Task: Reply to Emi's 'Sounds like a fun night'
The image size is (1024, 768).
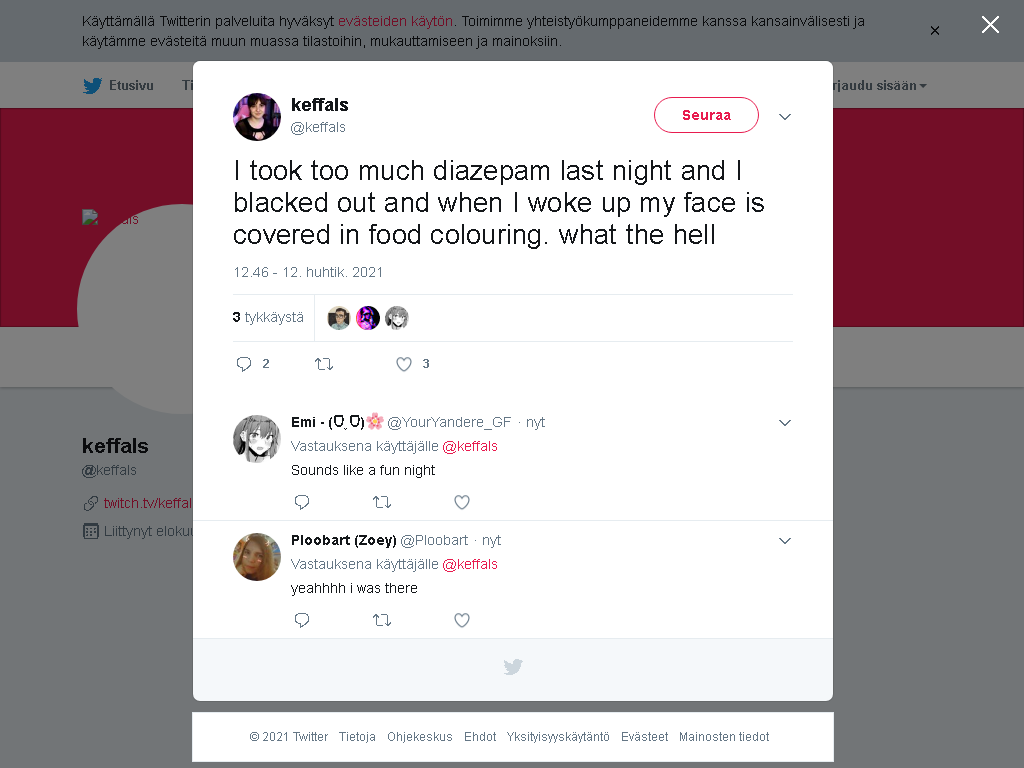Action: [302, 502]
